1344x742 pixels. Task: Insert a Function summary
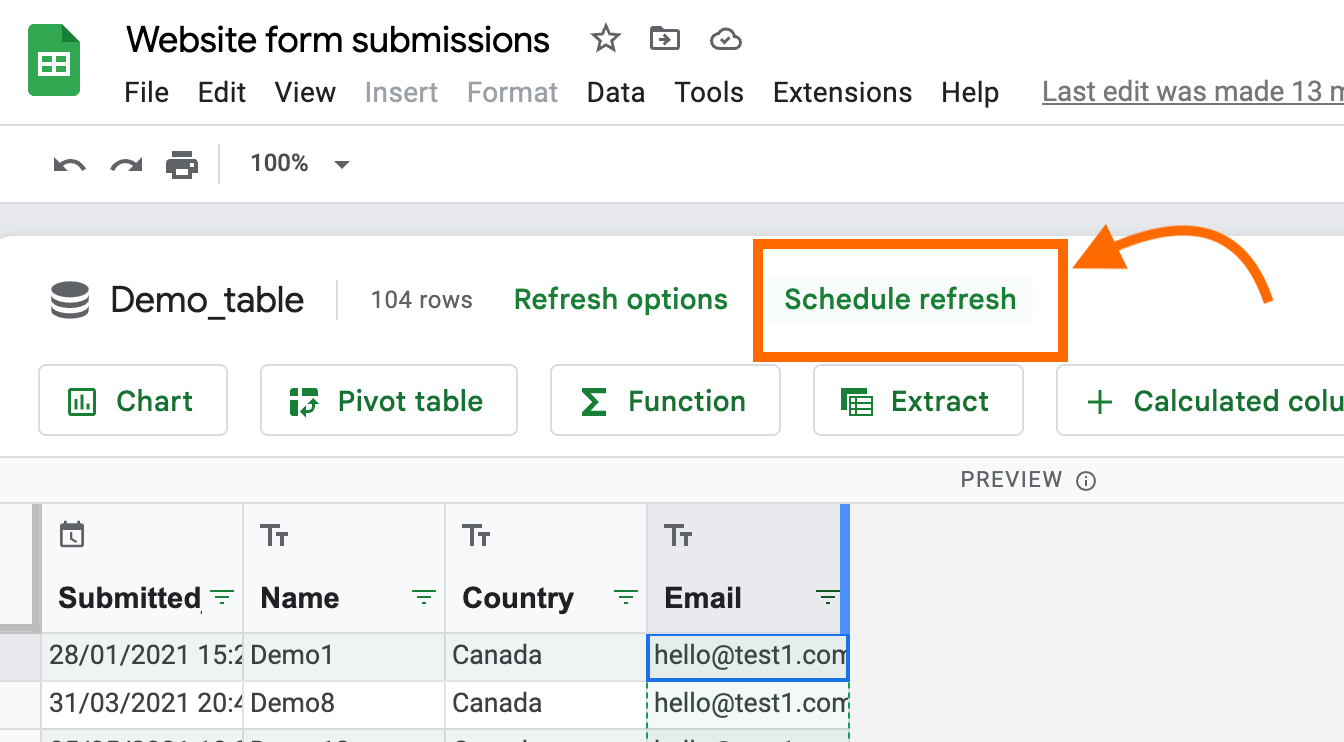[x=665, y=400]
